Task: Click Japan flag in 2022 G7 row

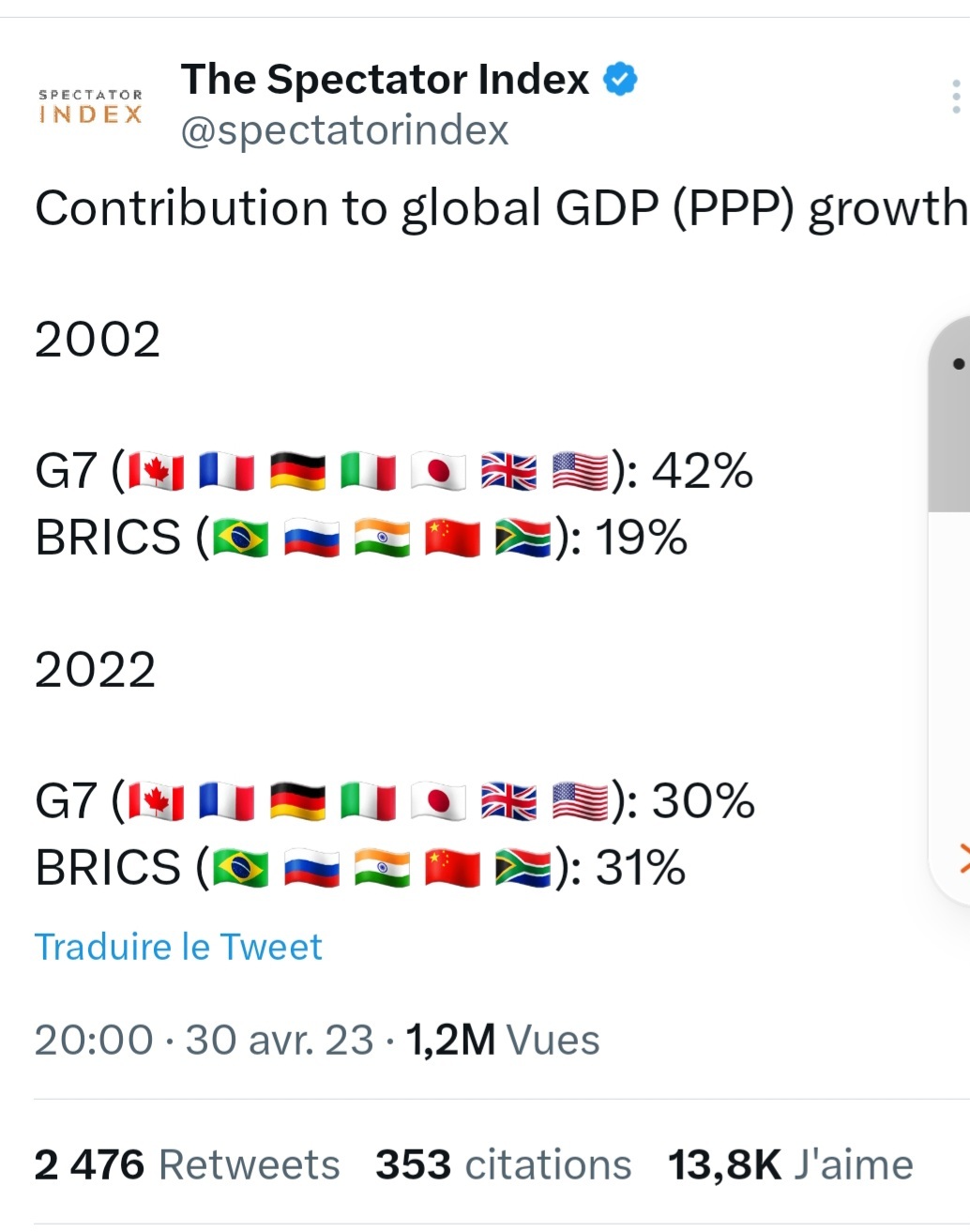Action: pos(438,802)
